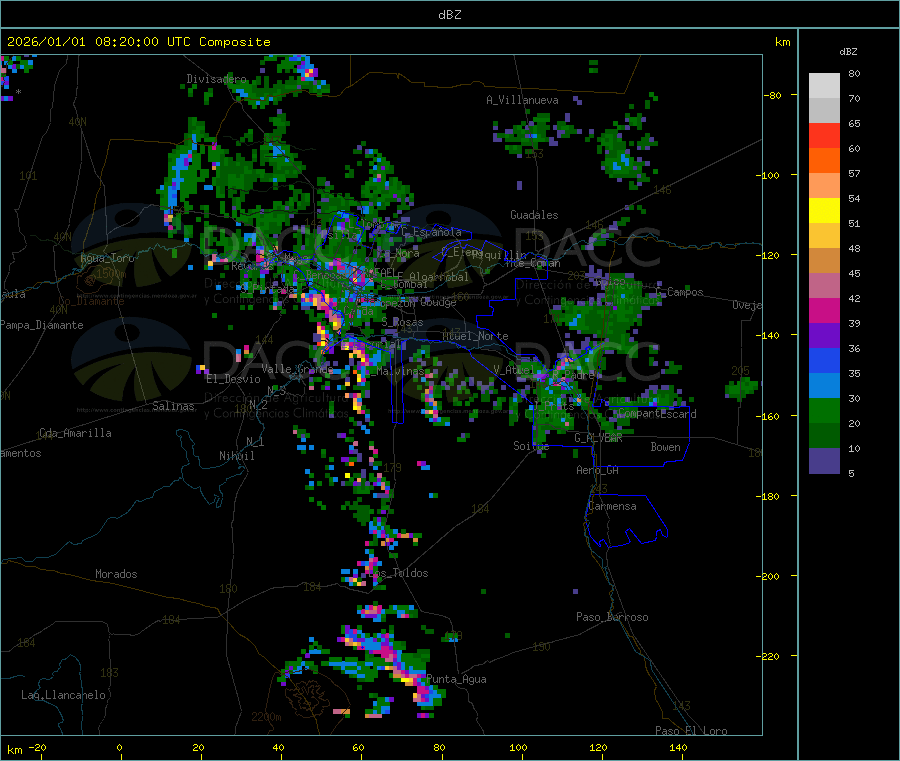Click the 0 km x-axis tick label
This screenshot has height=761, width=900.
coord(119,747)
